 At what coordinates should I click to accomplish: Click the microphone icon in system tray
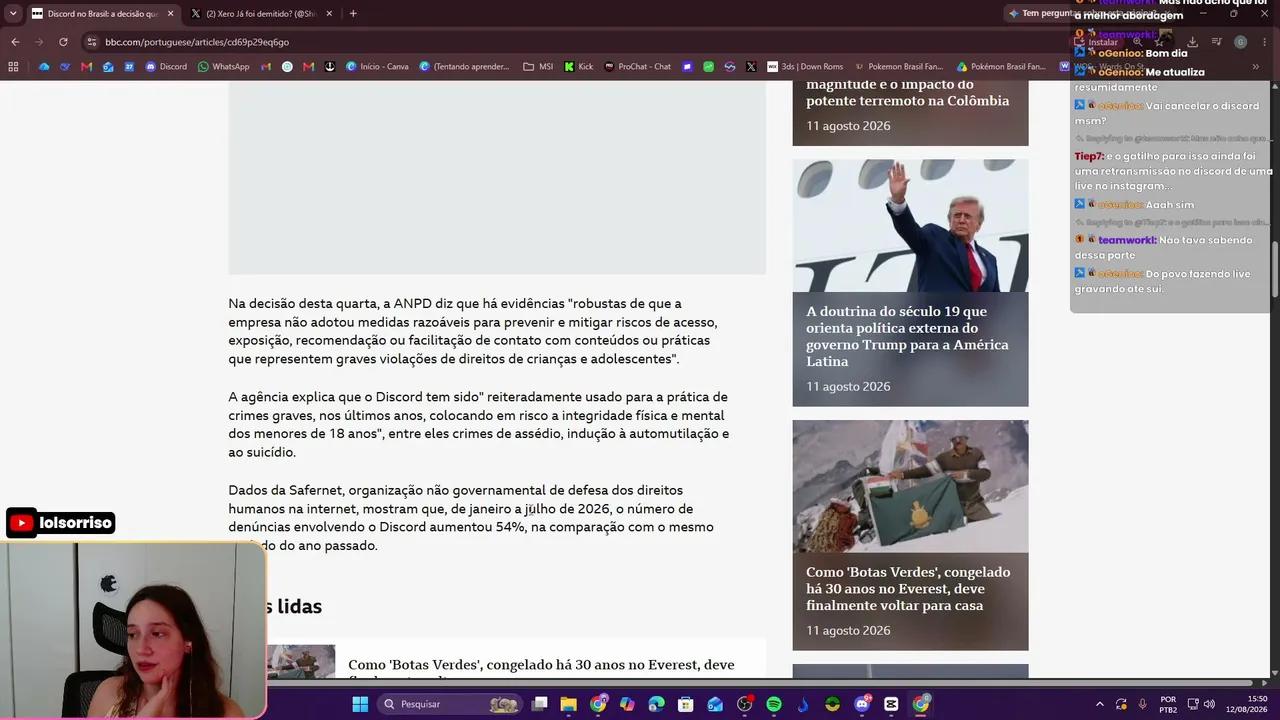coord(1142,704)
